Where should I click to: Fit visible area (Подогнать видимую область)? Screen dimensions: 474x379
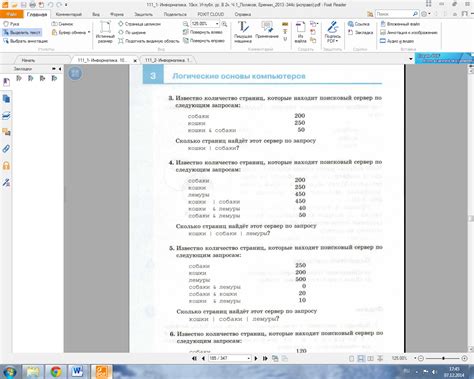[149, 41]
